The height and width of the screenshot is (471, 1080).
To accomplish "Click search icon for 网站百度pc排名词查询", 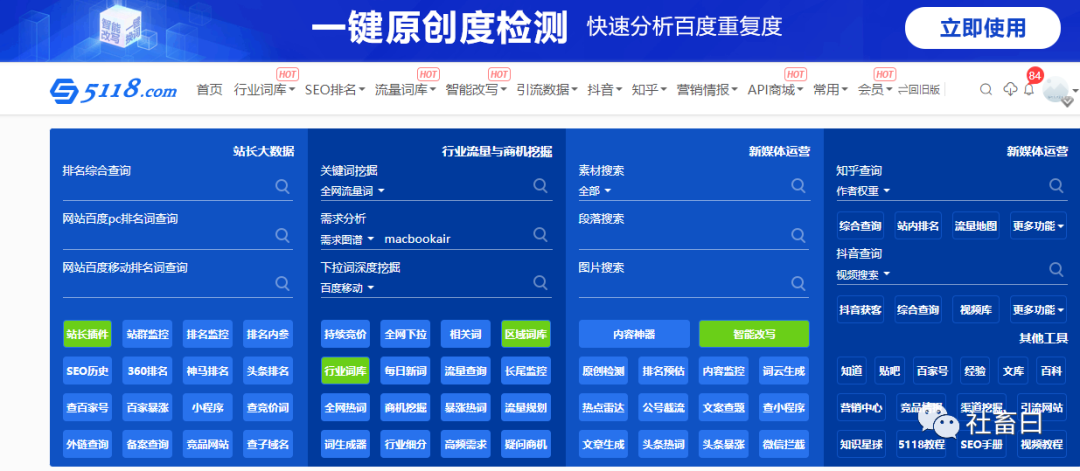I will tap(282, 235).
